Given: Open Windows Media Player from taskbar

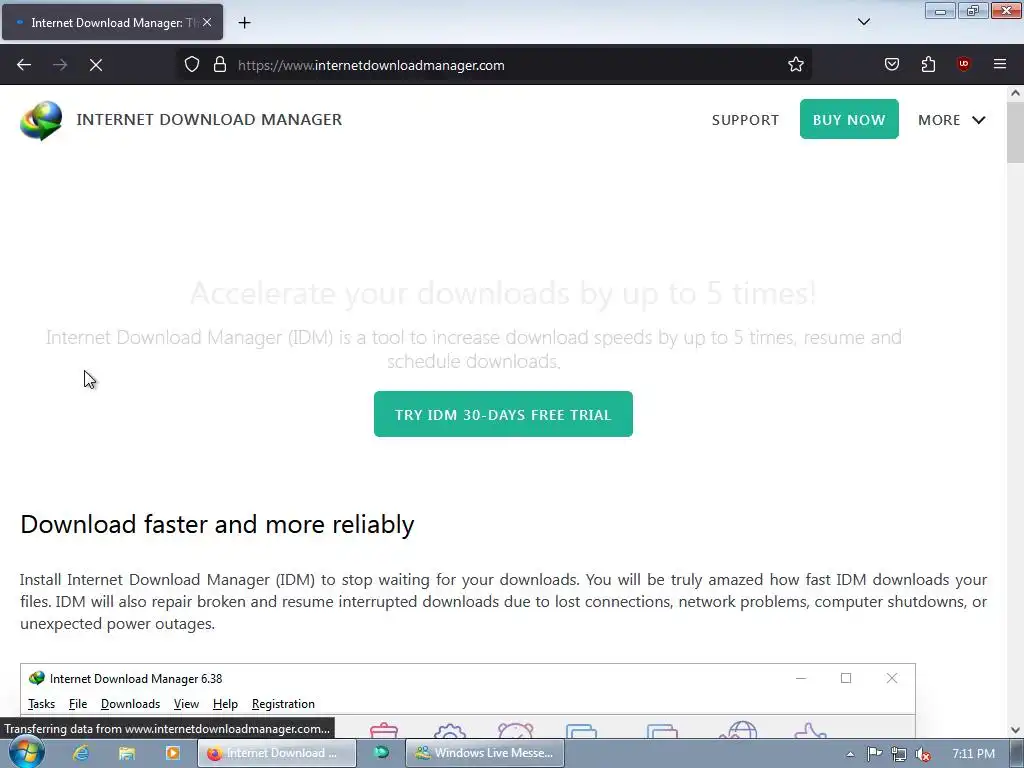Looking at the screenshot, I should (172, 753).
